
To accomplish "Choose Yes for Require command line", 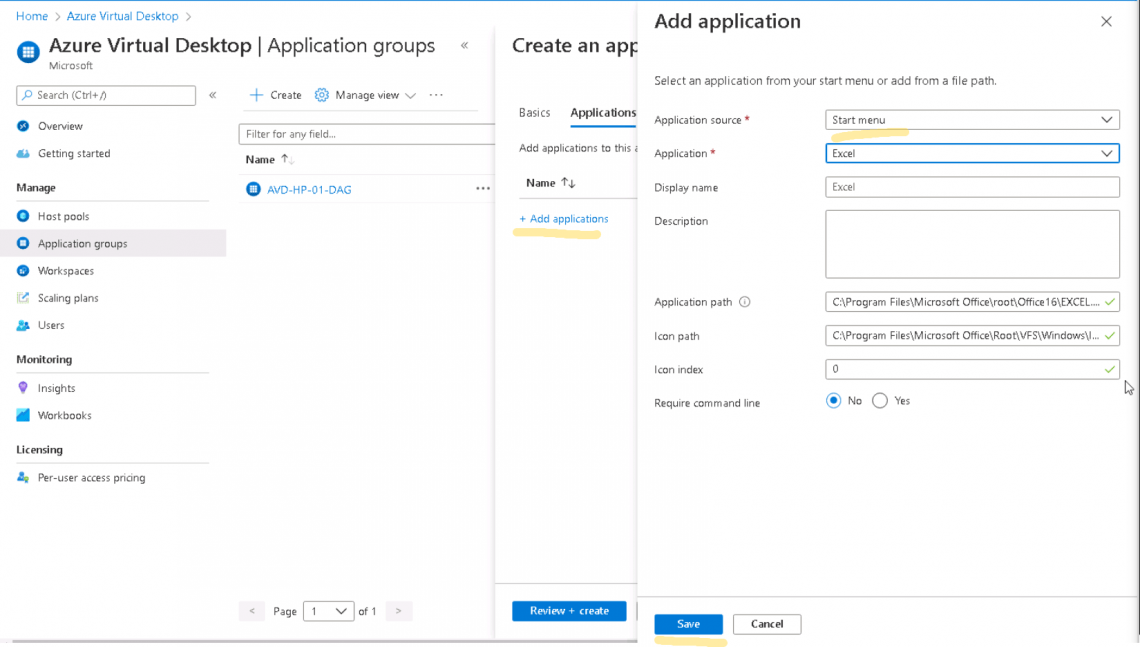I will (x=879, y=400).
